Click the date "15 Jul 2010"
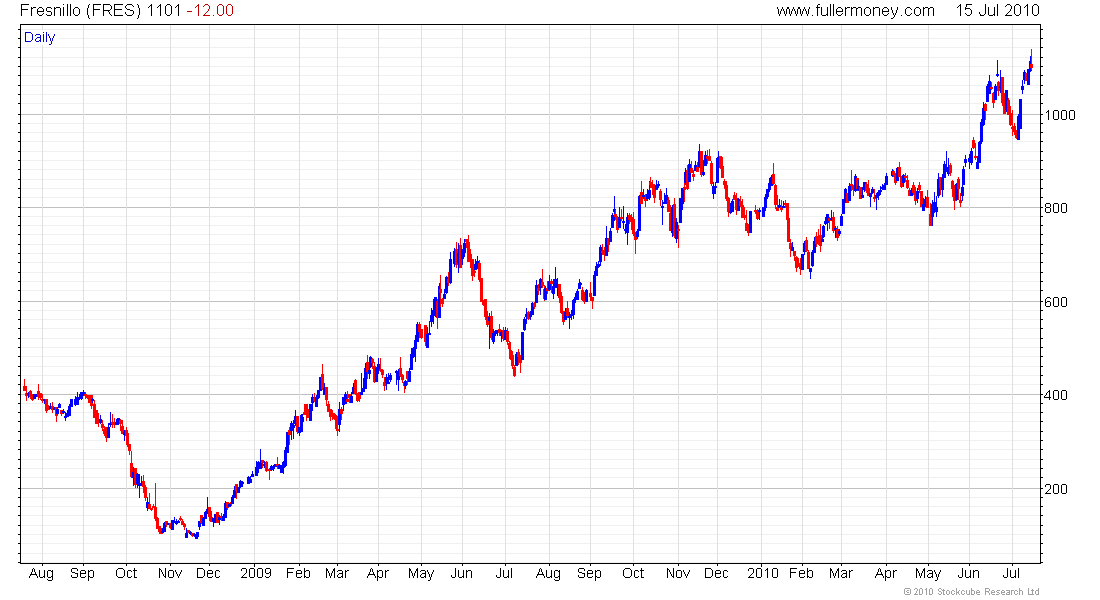Viewport: 1100px width, 600px height. coord(998,11)
